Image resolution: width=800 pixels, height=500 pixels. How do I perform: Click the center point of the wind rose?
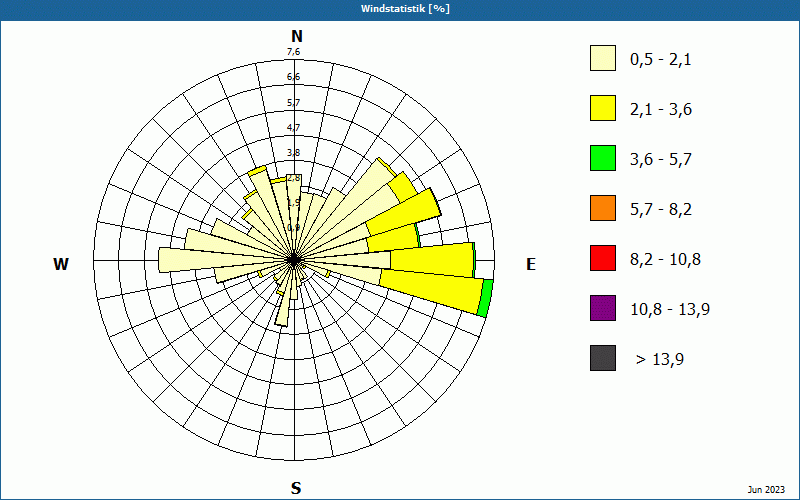tap(293, 260)
